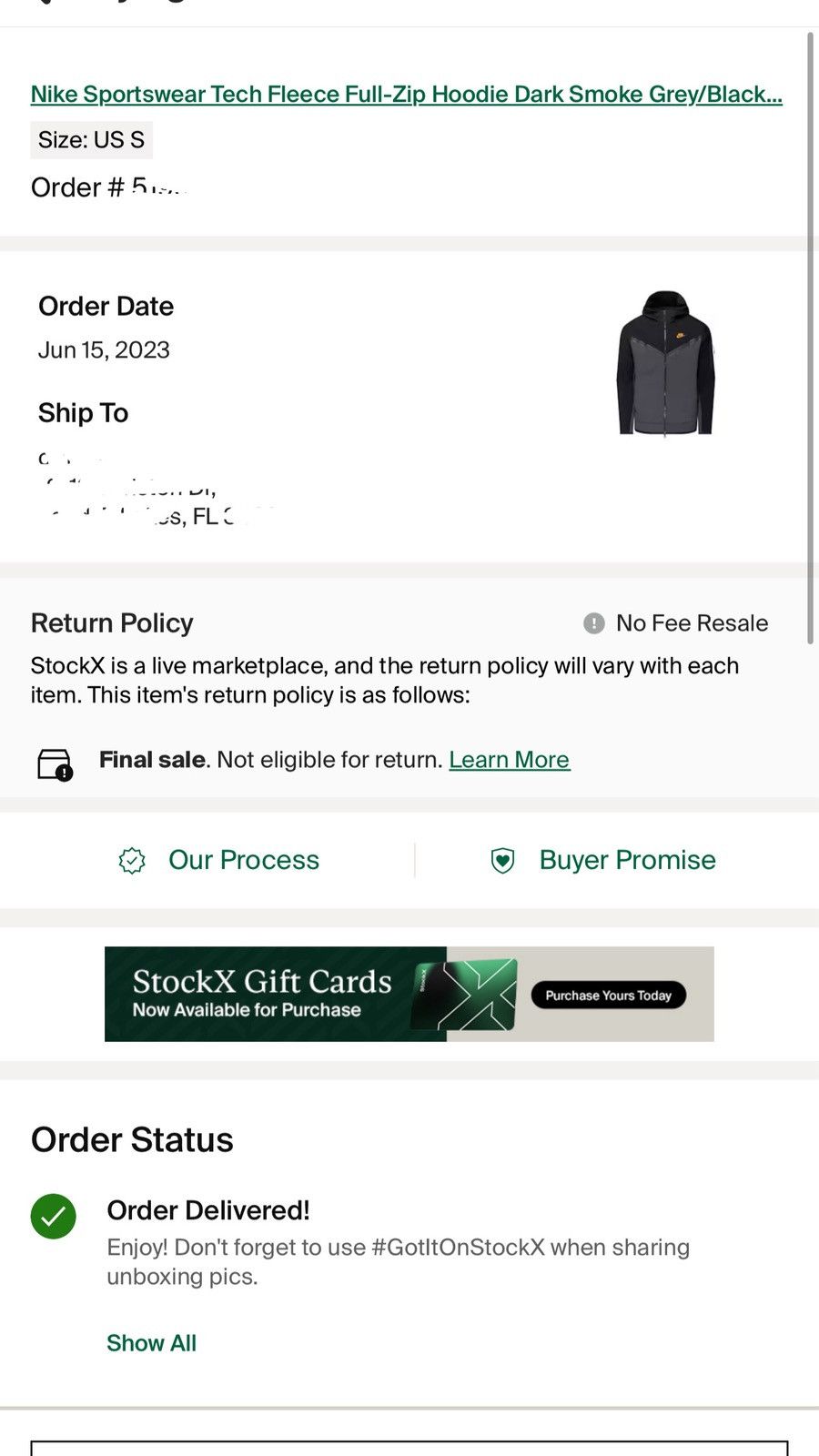819x1456 pixels.
Task: Tap the StockX Gift Cards banner
Action: pos(409,994)
